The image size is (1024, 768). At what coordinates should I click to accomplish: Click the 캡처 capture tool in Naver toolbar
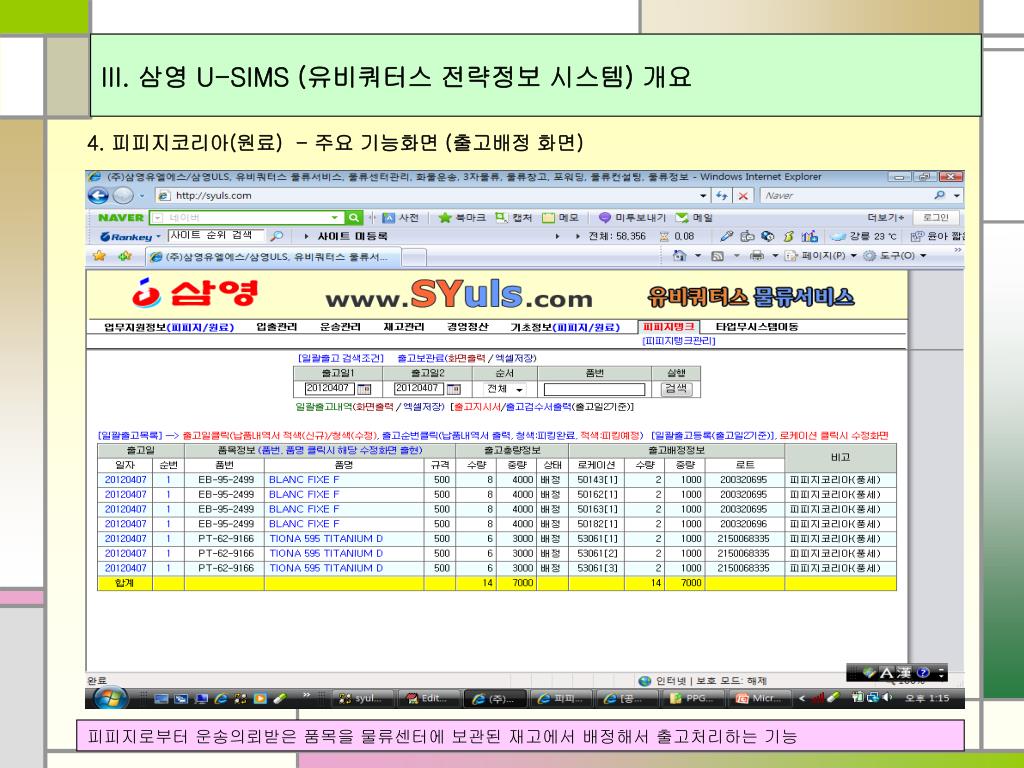(516, 217)
